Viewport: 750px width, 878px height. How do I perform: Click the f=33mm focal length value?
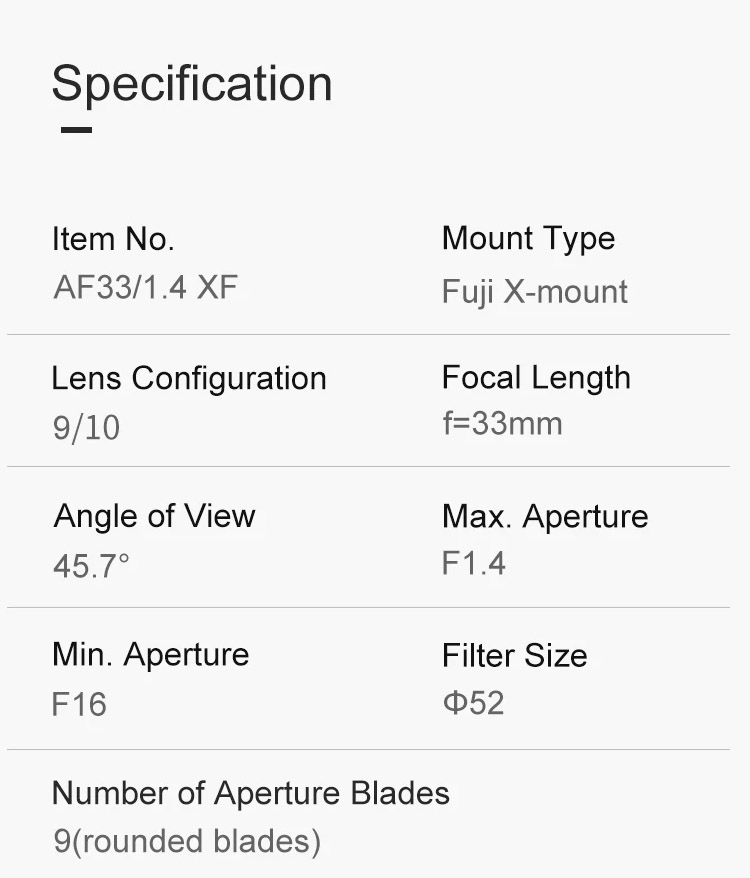coord(502,423)
